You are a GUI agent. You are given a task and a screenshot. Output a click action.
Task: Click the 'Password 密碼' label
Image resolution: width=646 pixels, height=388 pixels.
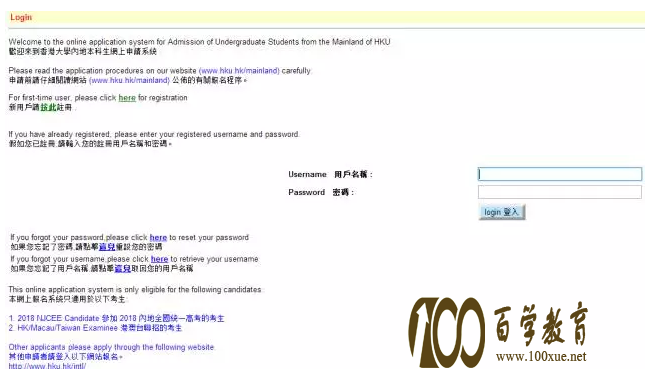[321, 192]
